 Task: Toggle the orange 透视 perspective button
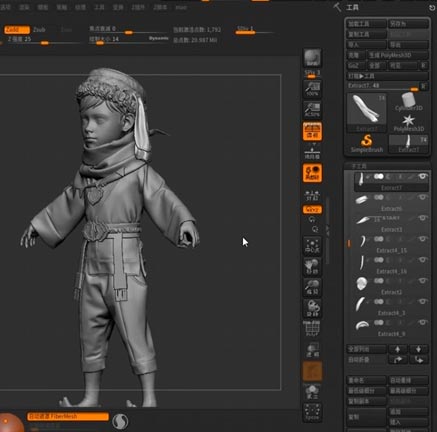tap(312, 131)
